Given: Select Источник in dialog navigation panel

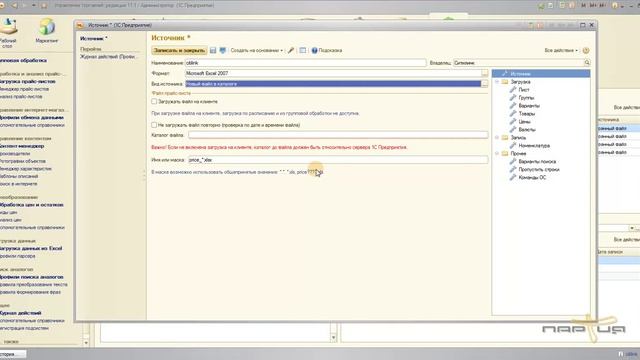Looking at the screenshot, I should click(93, 38).
